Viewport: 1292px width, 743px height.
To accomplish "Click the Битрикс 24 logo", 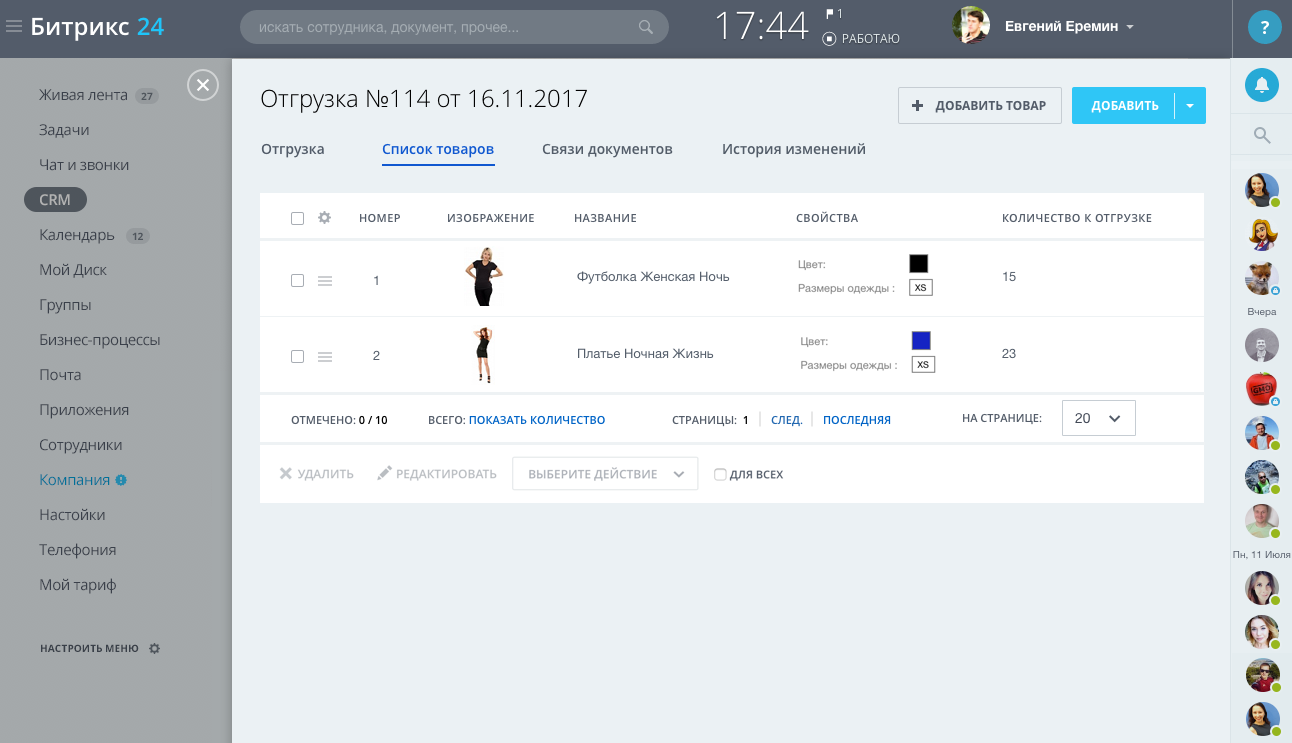I will 97,27.
